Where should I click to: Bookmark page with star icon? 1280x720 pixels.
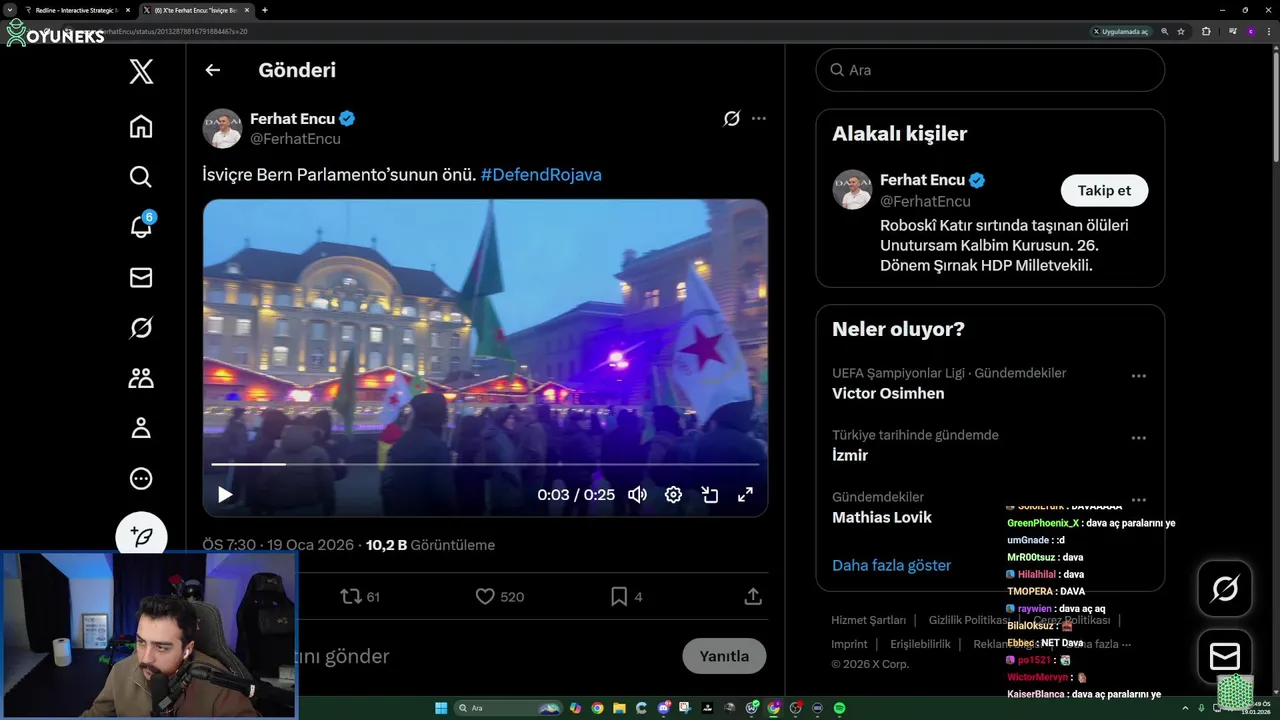click(x=1181, y=32)
